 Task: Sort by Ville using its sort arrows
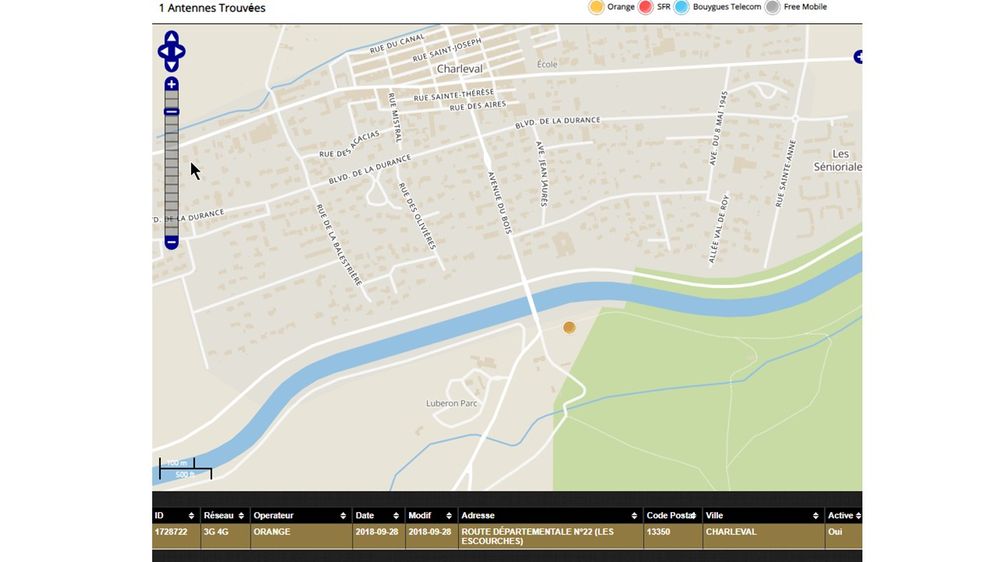coord(816,515)
